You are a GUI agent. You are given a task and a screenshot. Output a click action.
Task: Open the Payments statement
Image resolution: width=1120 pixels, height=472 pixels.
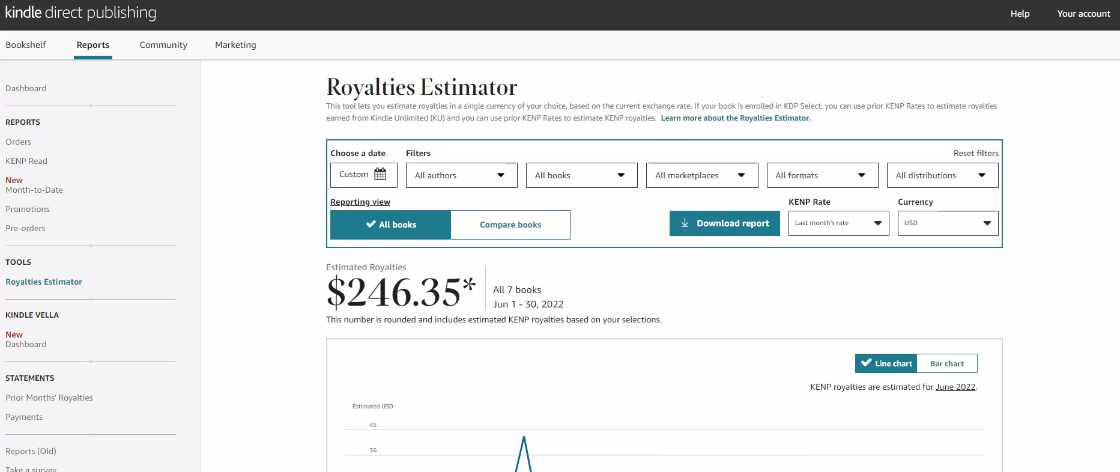pyautogui.click(x=24, y=417)
